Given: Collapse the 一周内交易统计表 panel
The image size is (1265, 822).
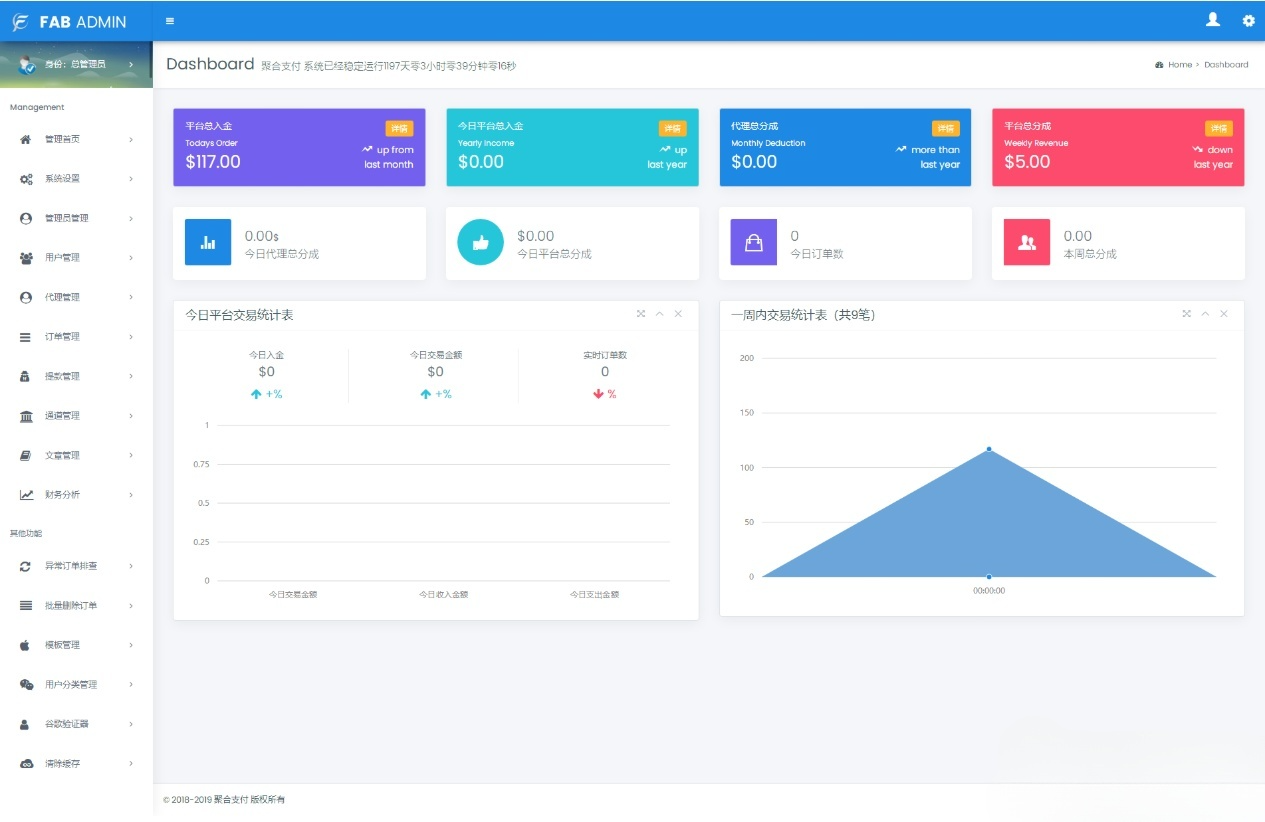Looking at the screenshot, I should coord(1205,313).
